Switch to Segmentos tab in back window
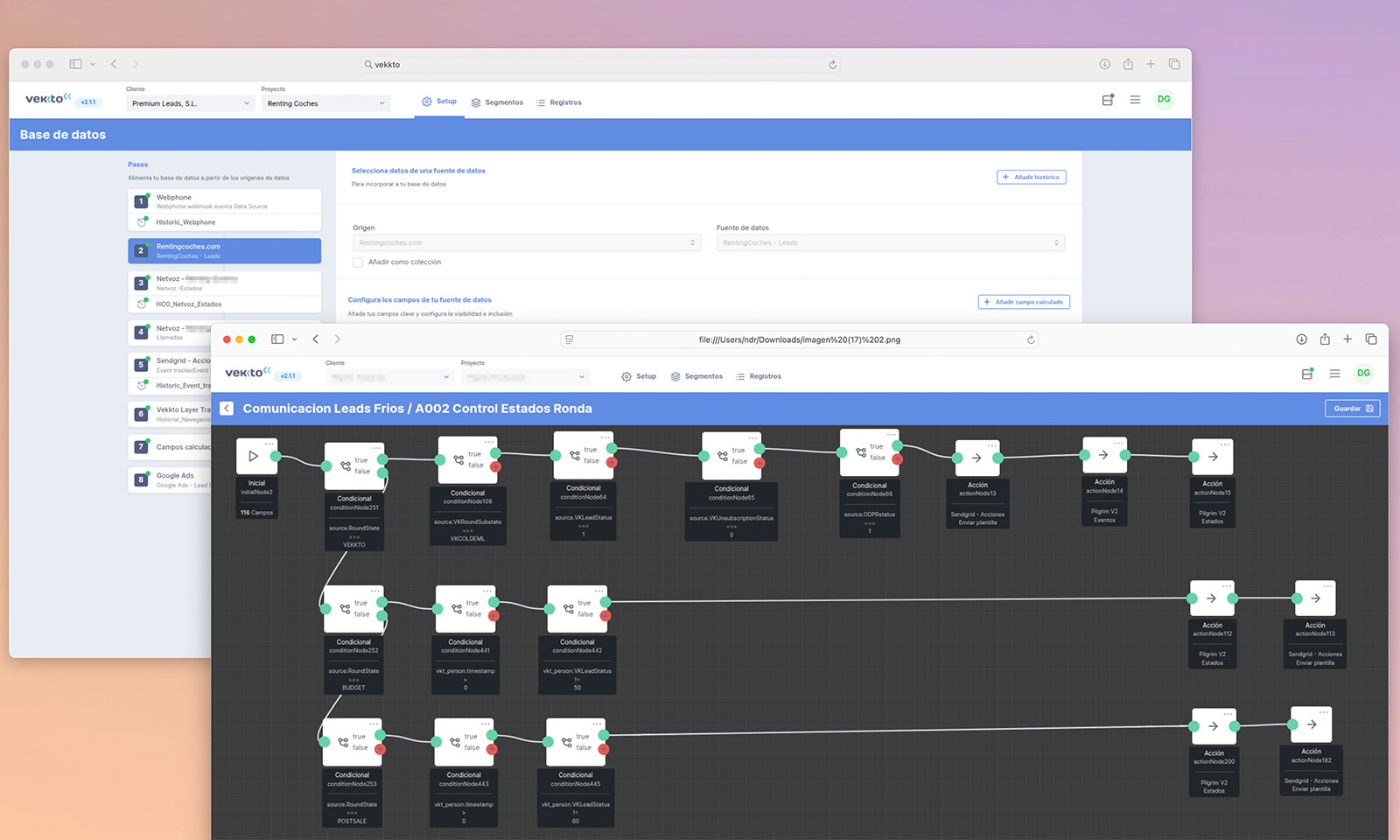The height and width of the screenshot is (840, 1400). click(x=497, y=102)
